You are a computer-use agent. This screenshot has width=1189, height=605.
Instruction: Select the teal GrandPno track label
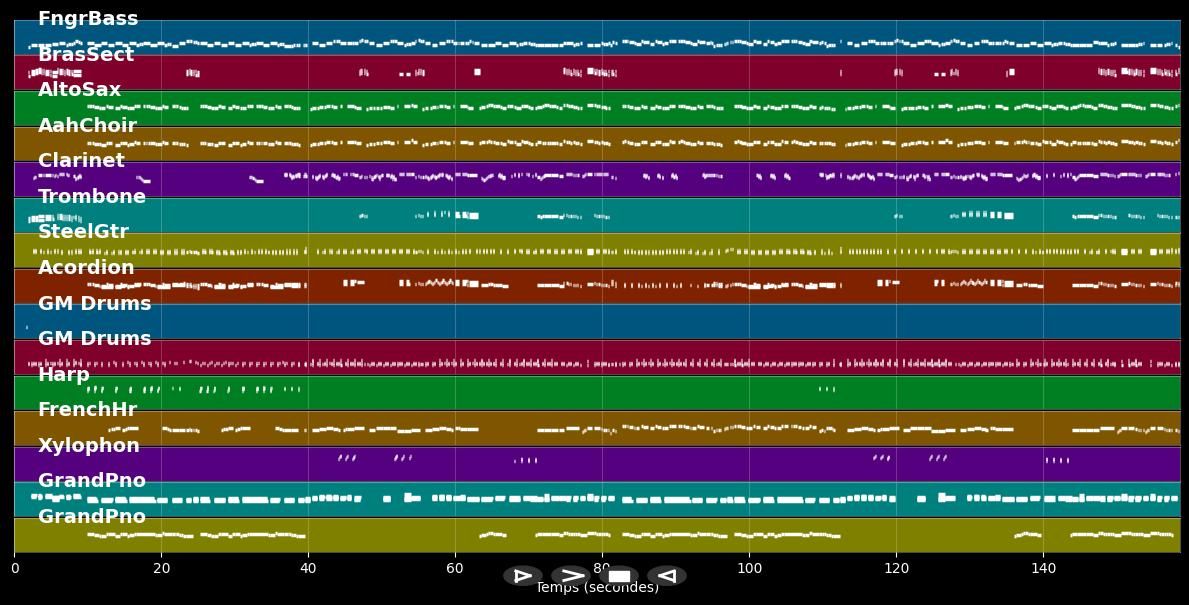92,481
